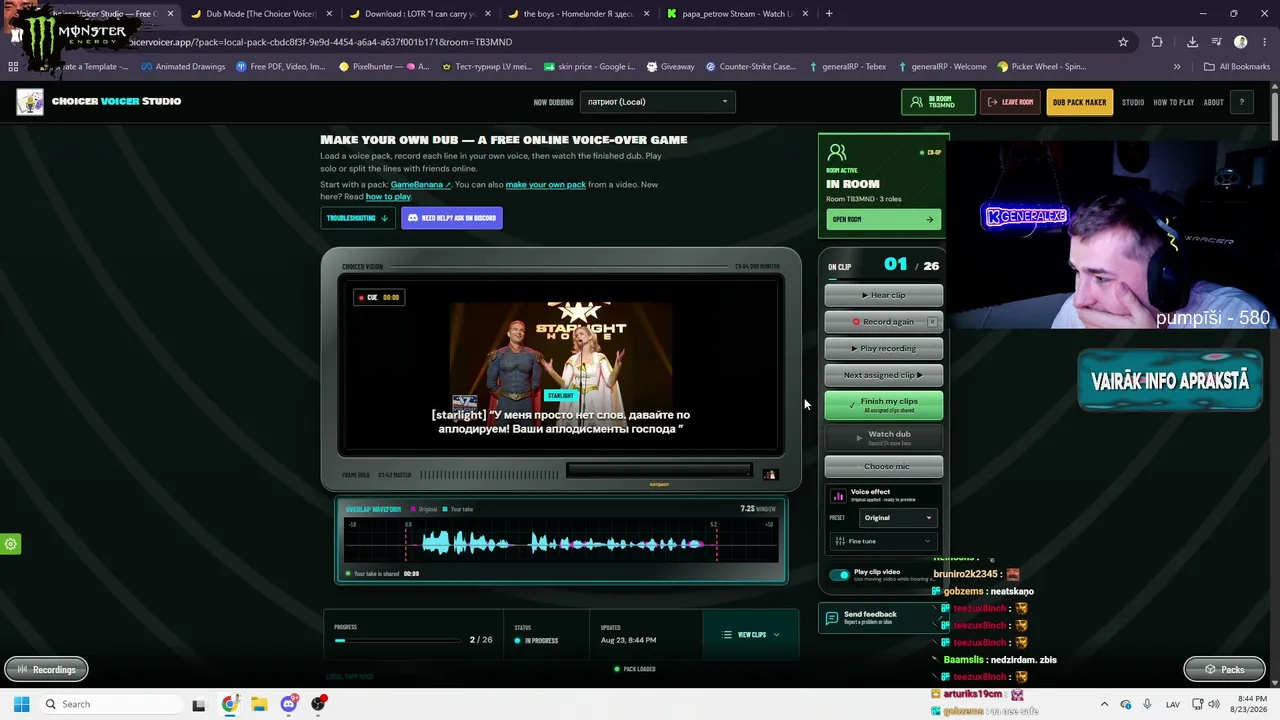Click the Play recording button
Viewport: 1280px width, 720px height.
tap(884, 348)
